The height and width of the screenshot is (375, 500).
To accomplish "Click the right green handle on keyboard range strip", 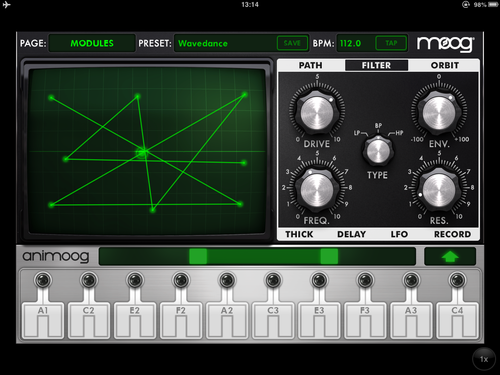I will 329,256.
